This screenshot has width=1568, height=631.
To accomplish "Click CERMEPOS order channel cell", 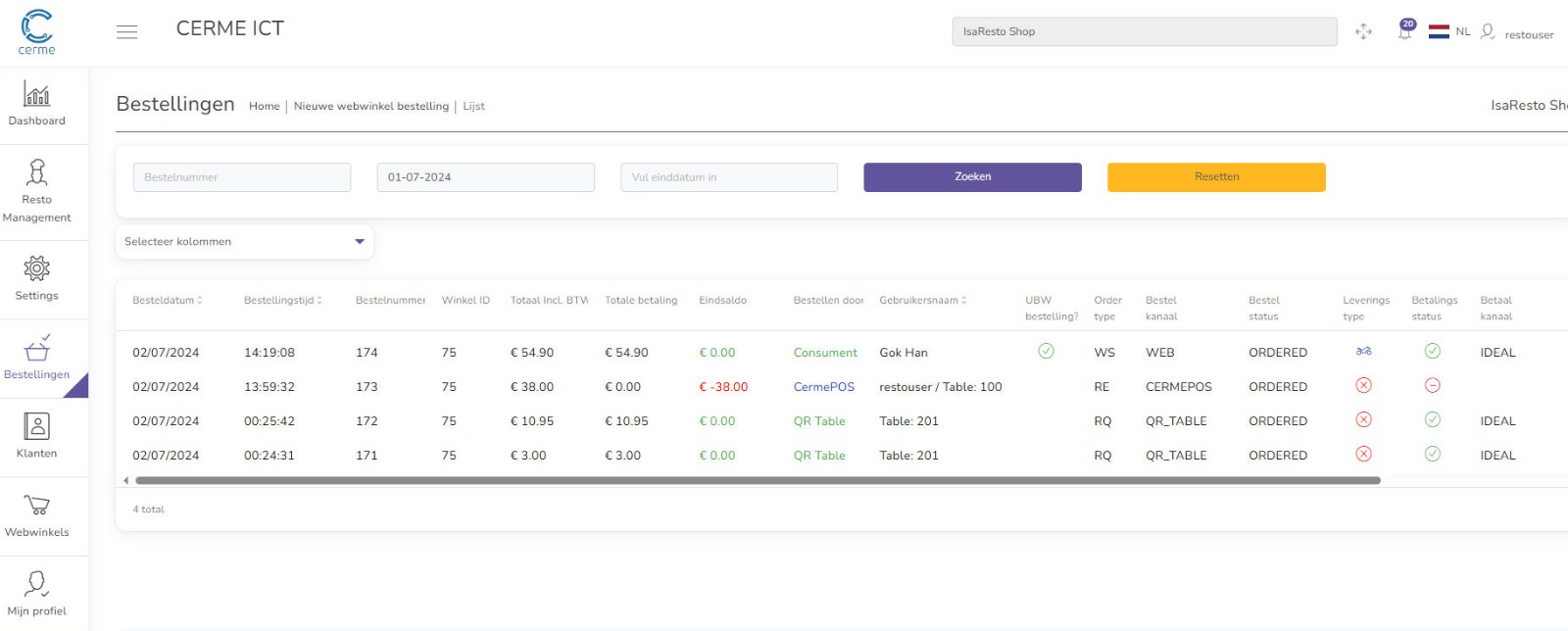I will (1179, 387).
